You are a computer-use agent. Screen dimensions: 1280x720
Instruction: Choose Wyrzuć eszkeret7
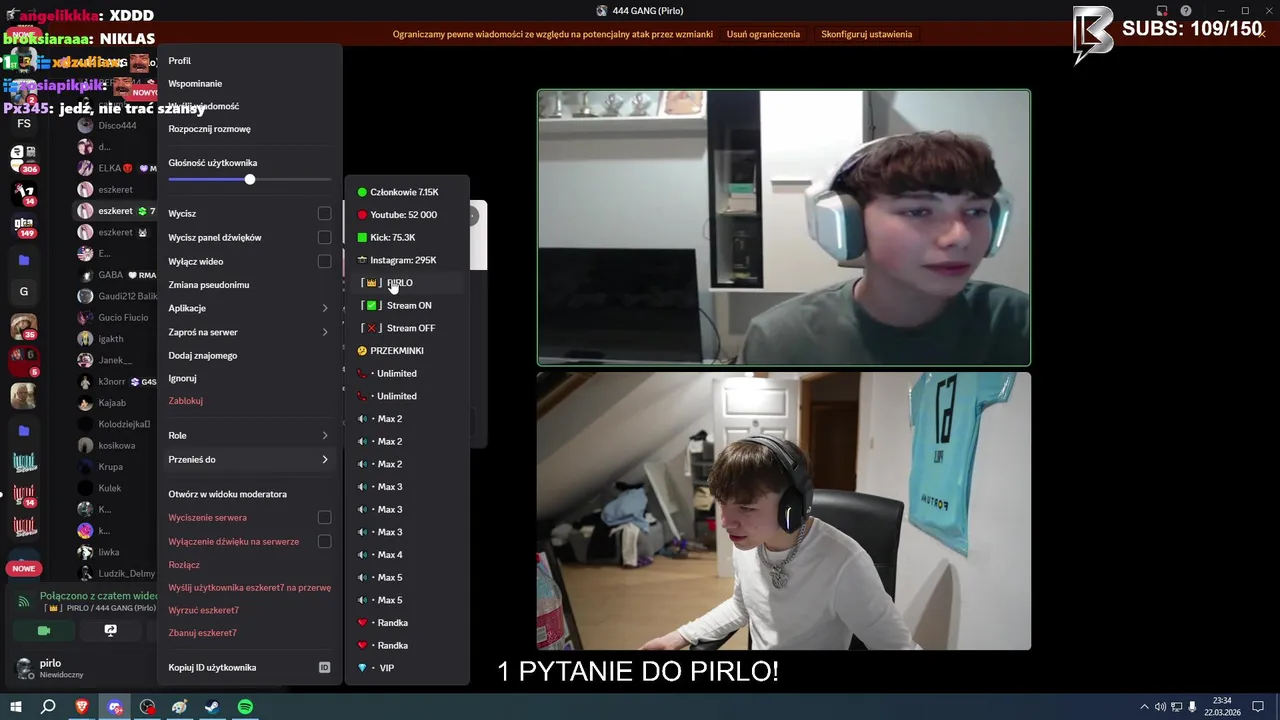(249, 610)
